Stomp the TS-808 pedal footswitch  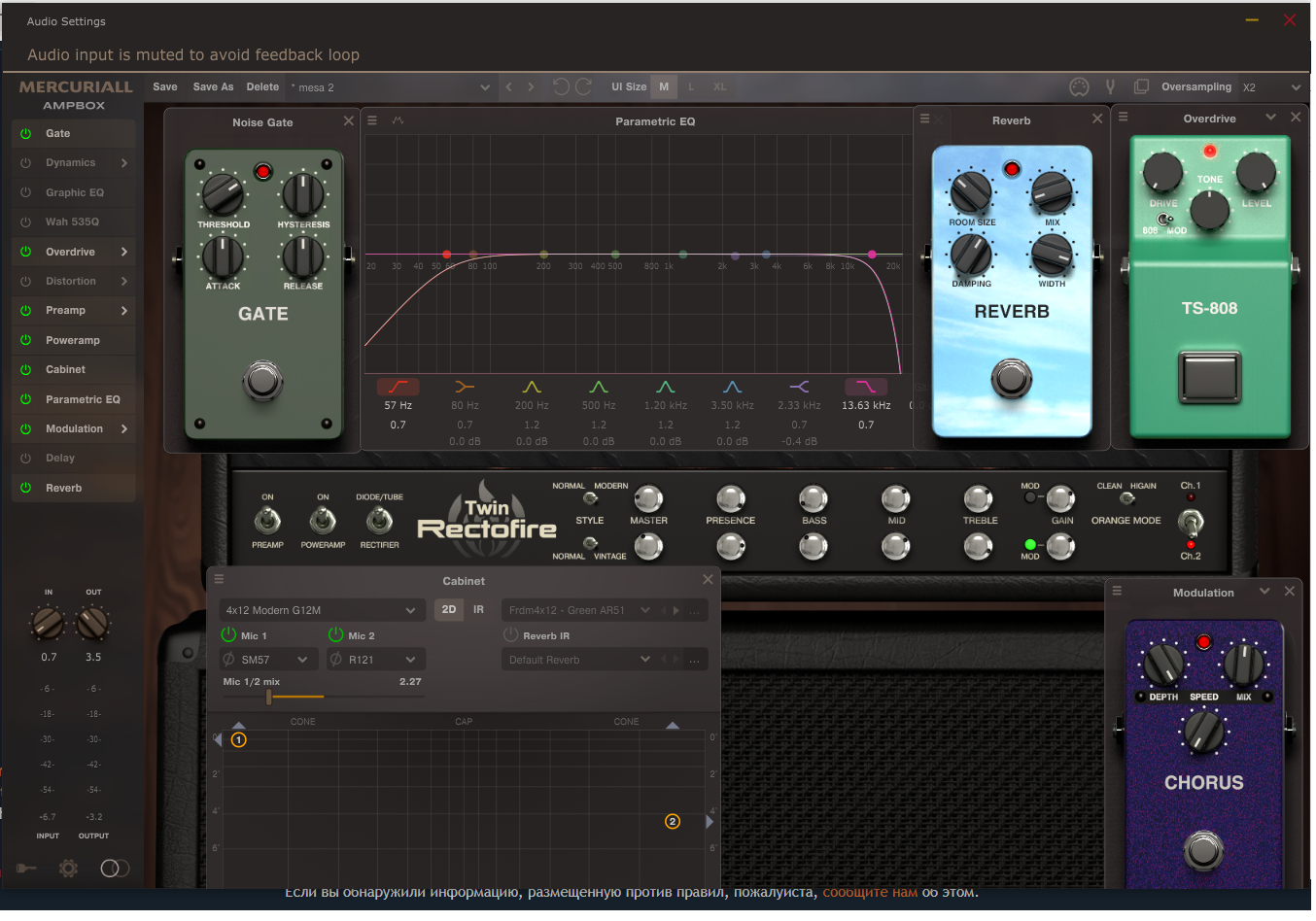click(1210, 376)
